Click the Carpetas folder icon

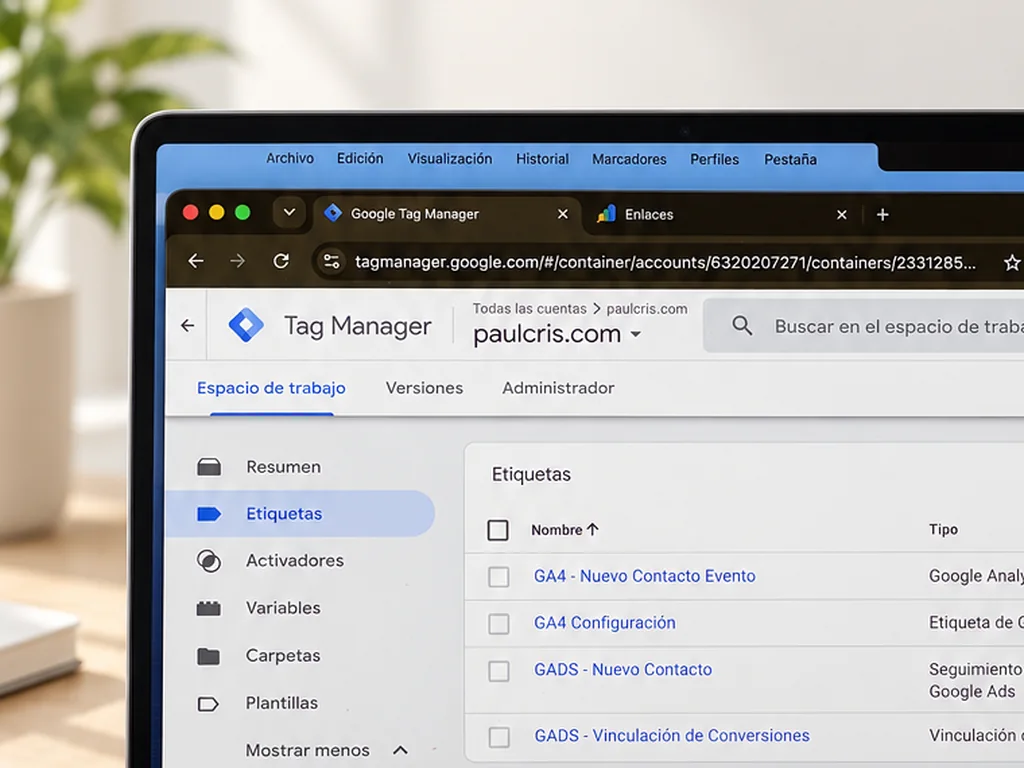point(209,656)
